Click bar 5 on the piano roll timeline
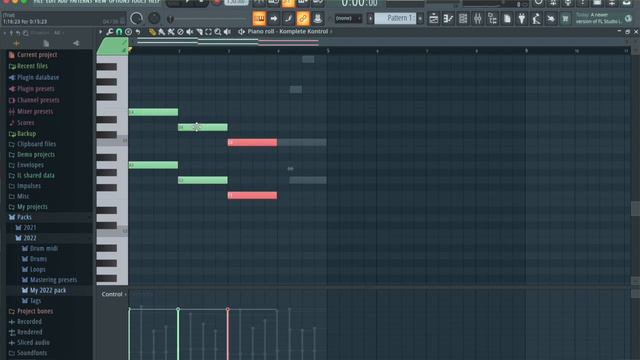The width and height of the screenshot is (640, 360). [x=328, y=51]
